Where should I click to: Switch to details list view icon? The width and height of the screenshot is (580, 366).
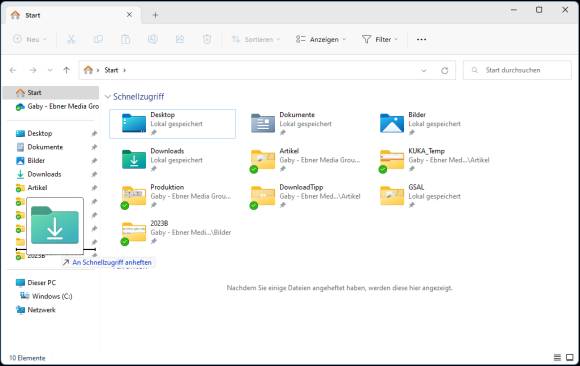(557, 357)
